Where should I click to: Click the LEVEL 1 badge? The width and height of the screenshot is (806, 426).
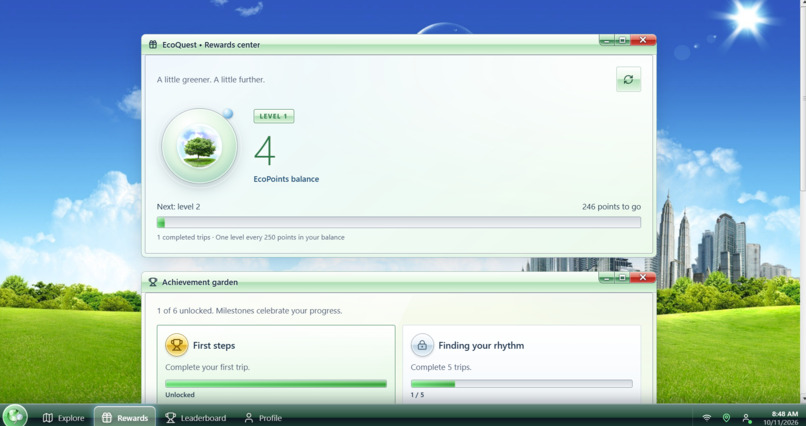[x=273, y=116]
